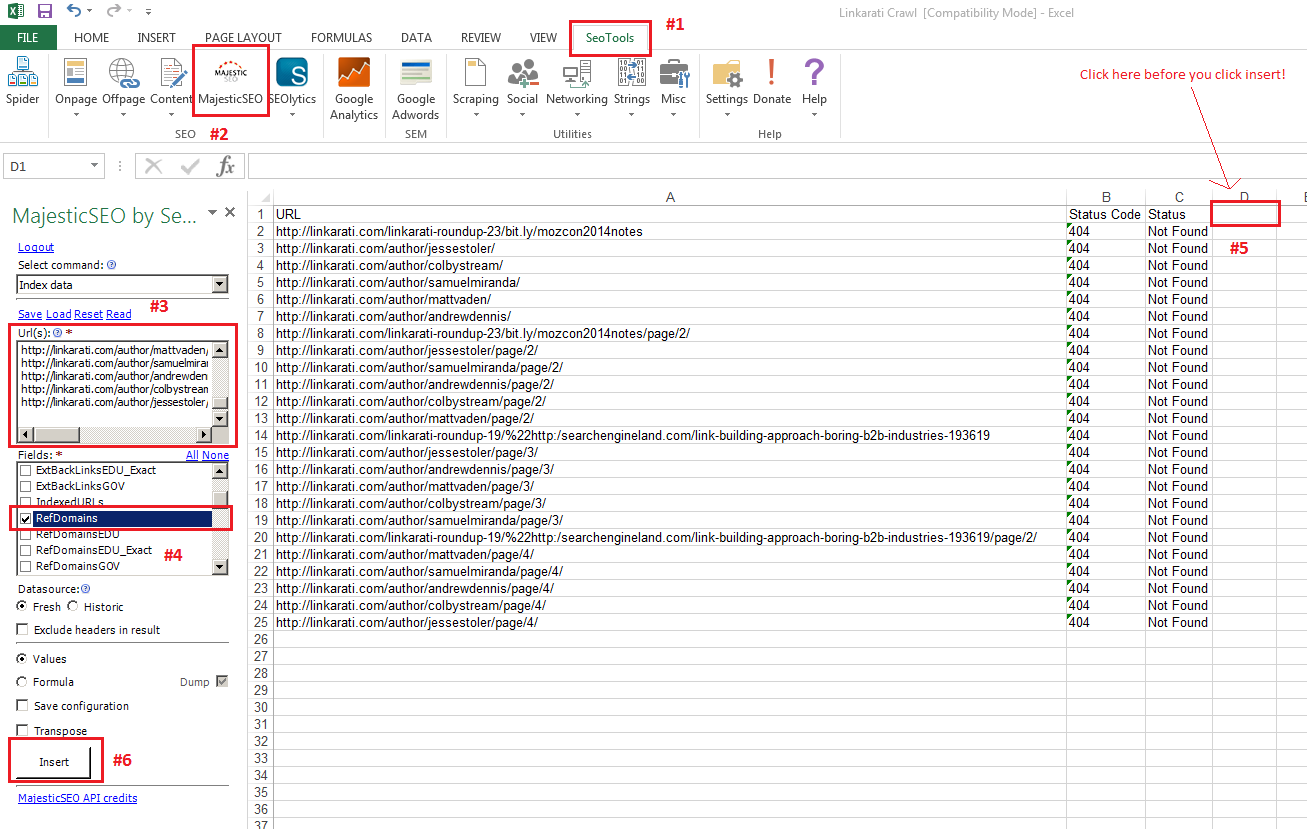This screenshot has height=829, width=1307.
Task: Tick the Transpose checkbox
Action: (23, 731)
